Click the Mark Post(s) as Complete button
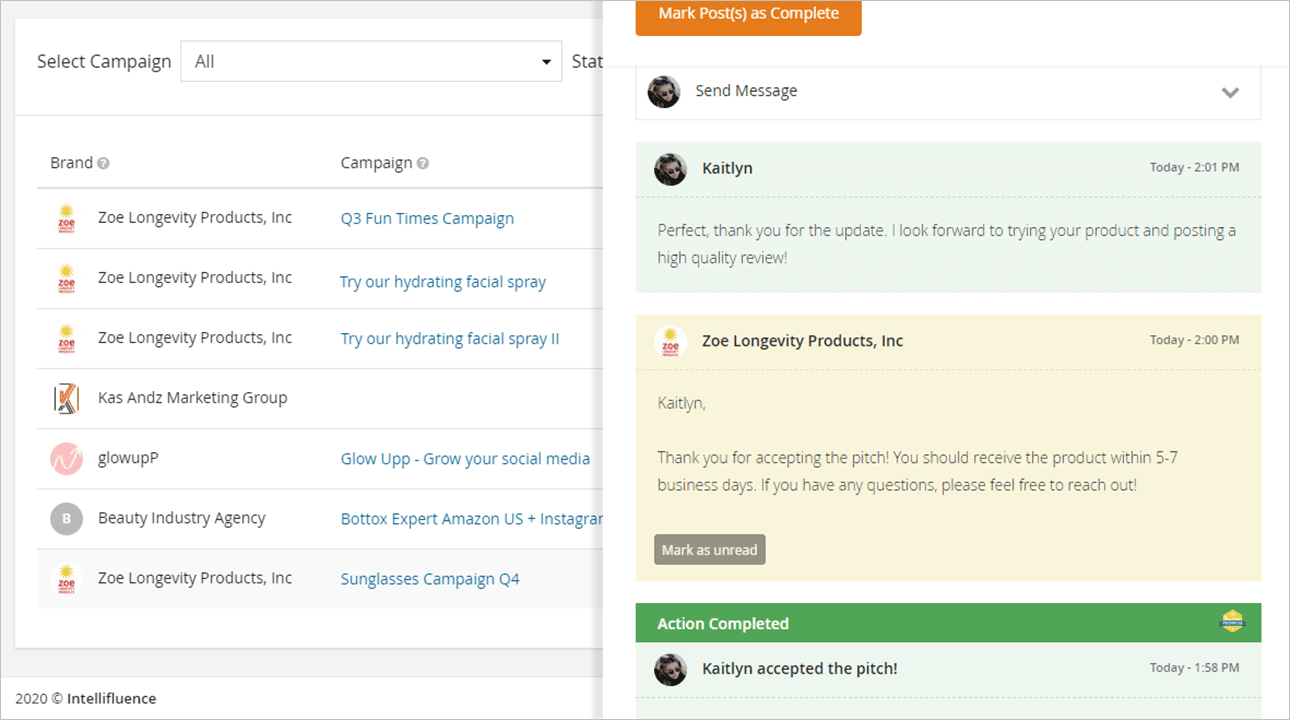This screenshot has height=720, width=1290. point(748,15)
